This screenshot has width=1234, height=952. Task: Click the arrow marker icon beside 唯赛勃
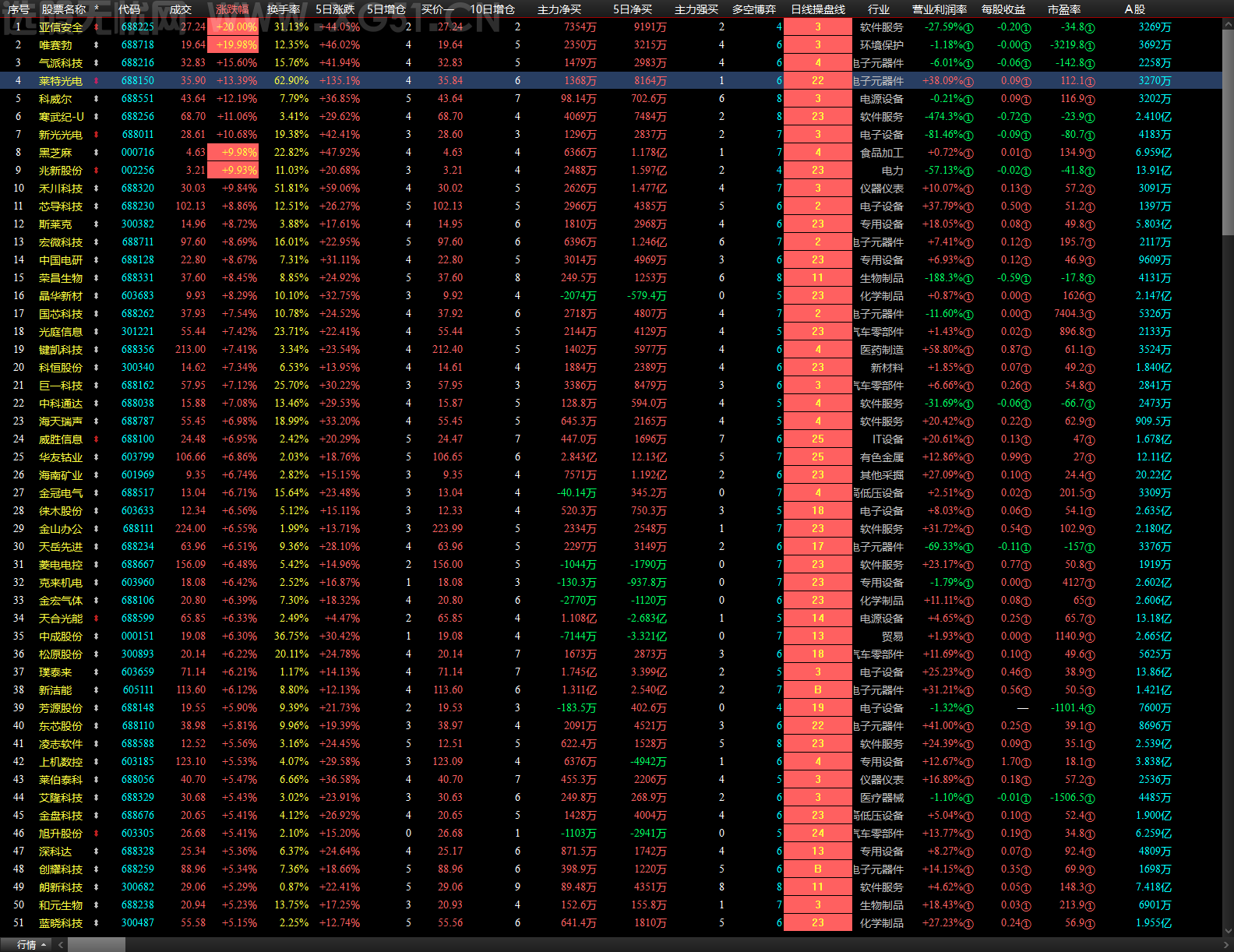tap(96, 45)
